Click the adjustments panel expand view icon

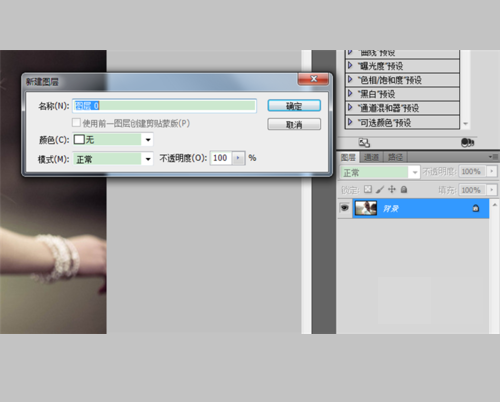364,143
